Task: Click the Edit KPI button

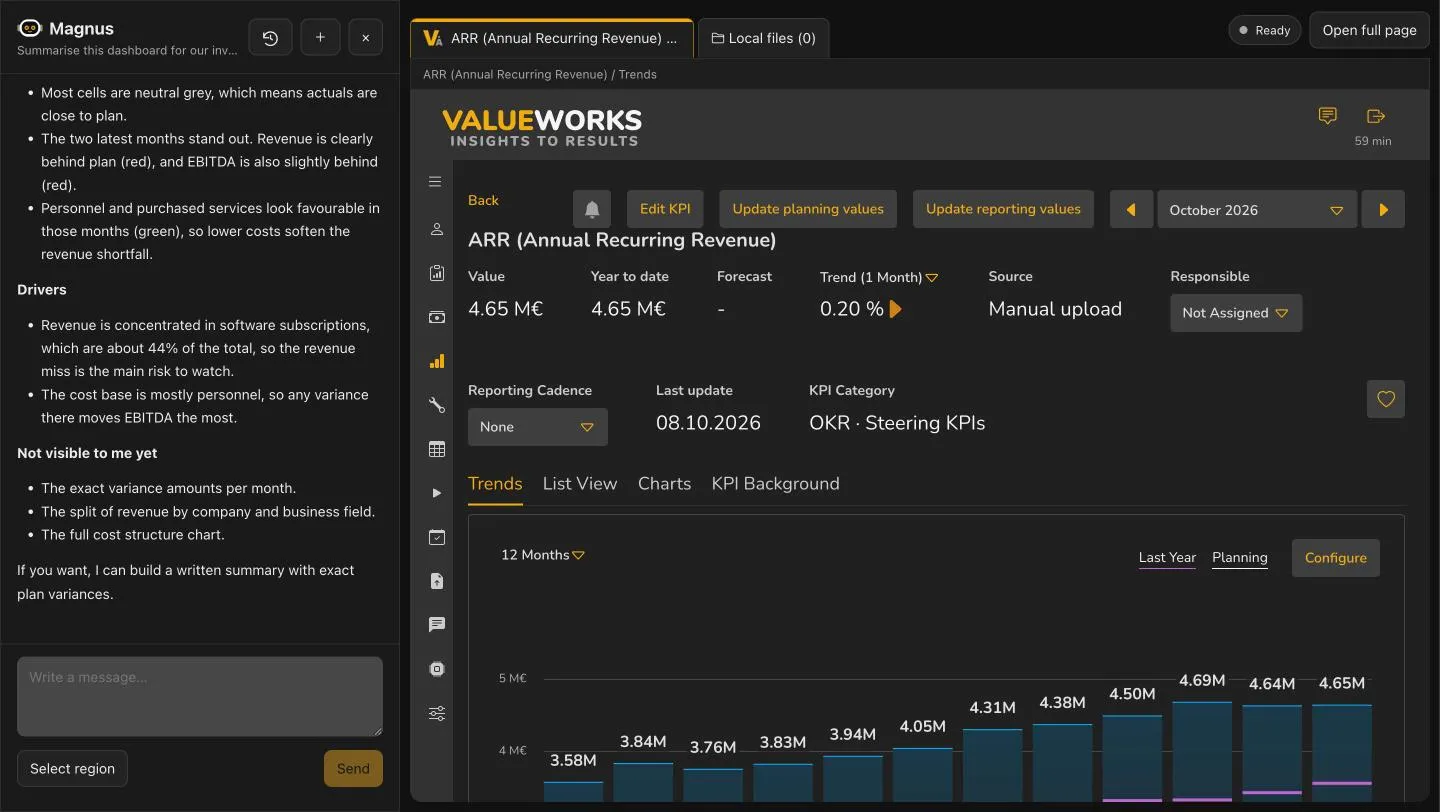Action: [665, 209]
